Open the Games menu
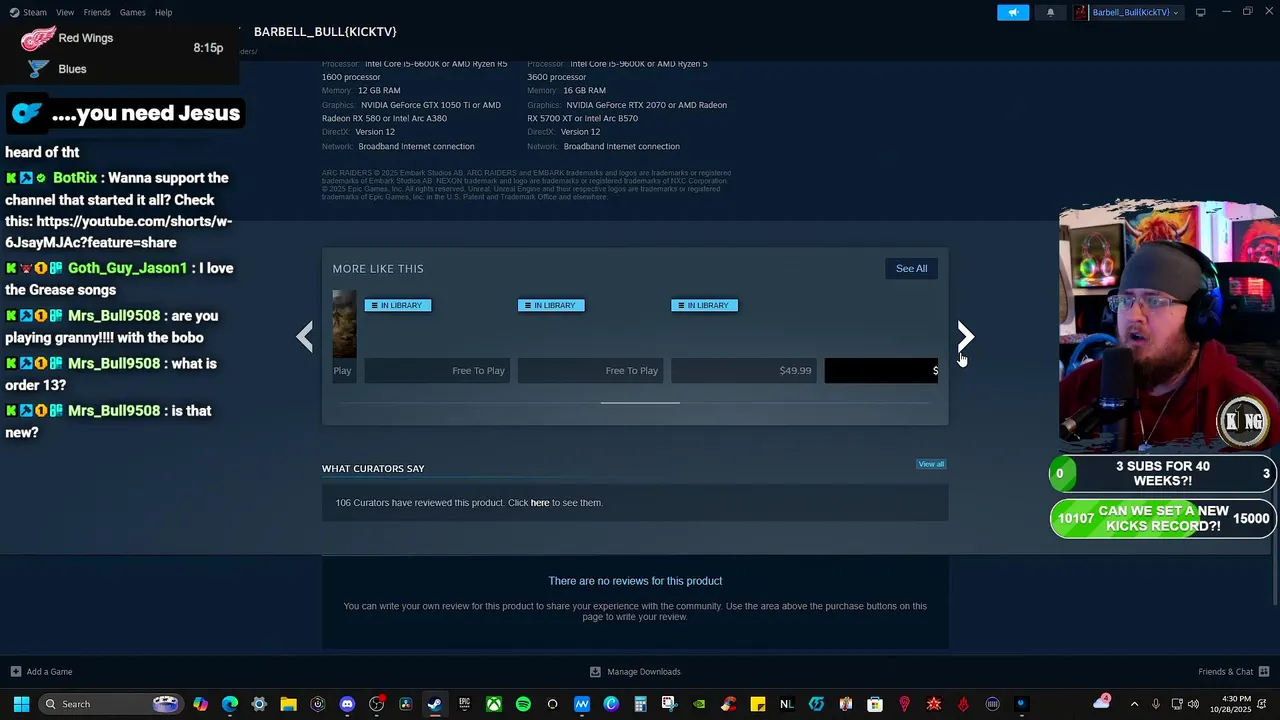Image resolution: width=1280 pixels, height=720 pixels. click(x=132, y=12)
